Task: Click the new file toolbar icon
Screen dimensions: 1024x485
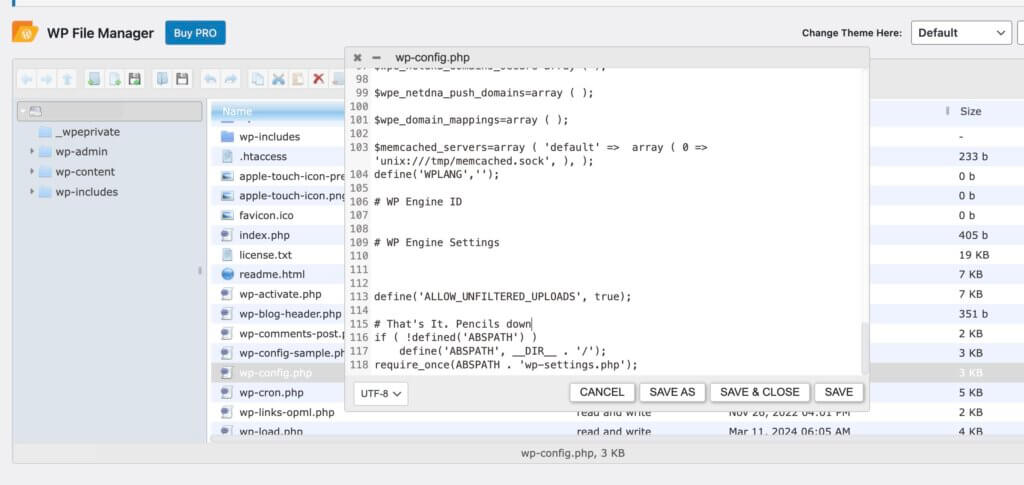Action: [115, 80]
